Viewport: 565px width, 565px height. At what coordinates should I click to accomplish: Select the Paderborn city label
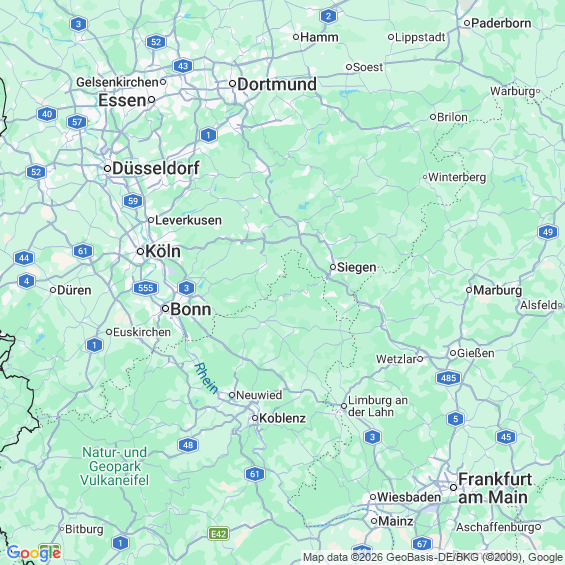[501, 23]
